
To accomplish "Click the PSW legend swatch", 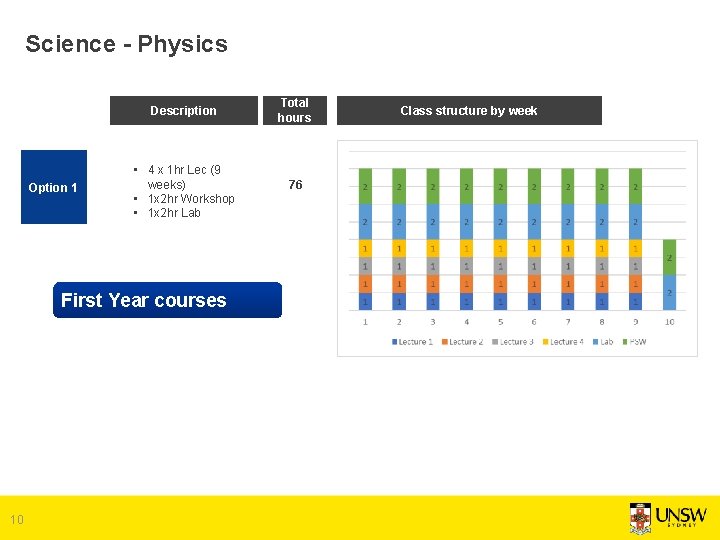I will [x=625, y=342].
